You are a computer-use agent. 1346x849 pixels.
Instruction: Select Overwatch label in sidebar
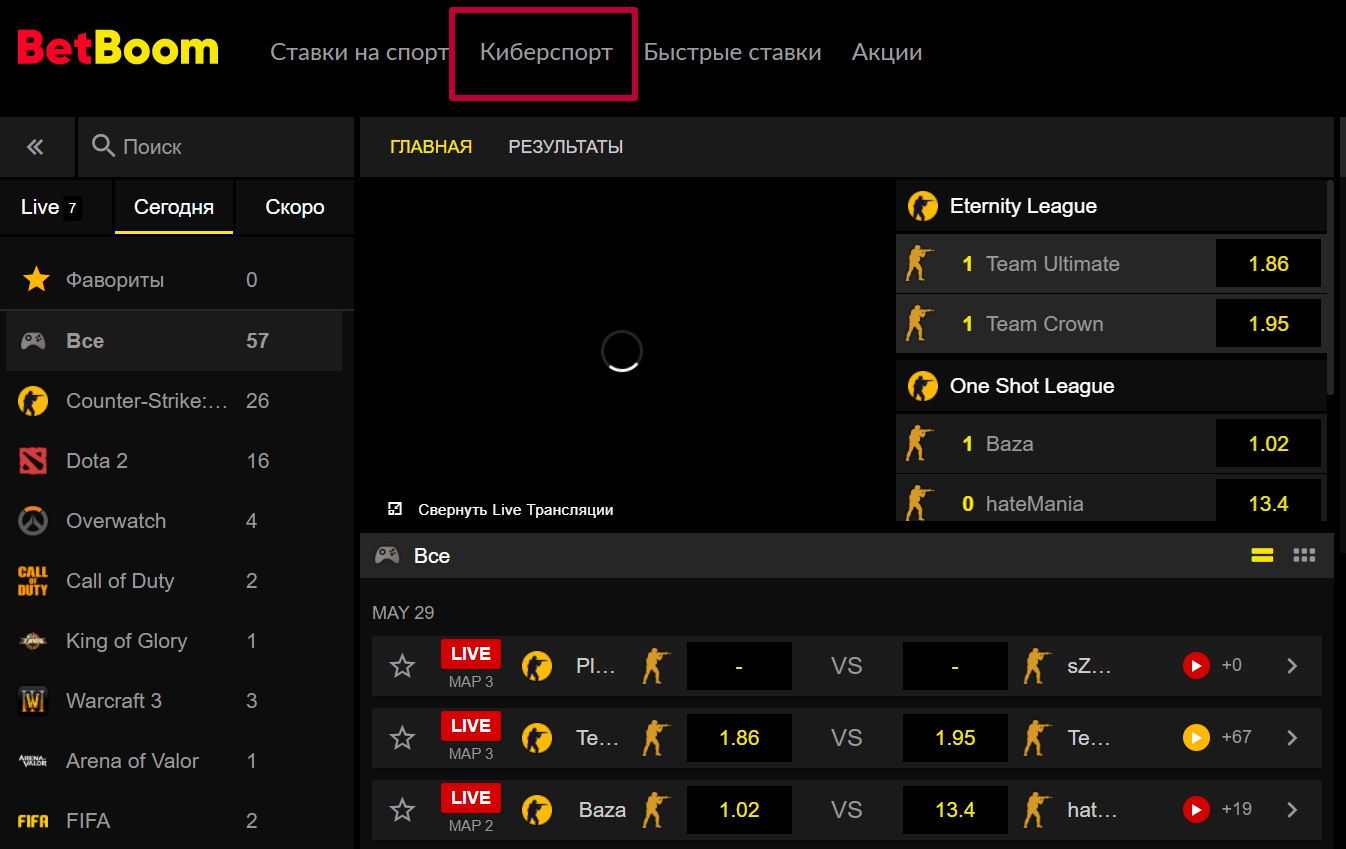116,521
